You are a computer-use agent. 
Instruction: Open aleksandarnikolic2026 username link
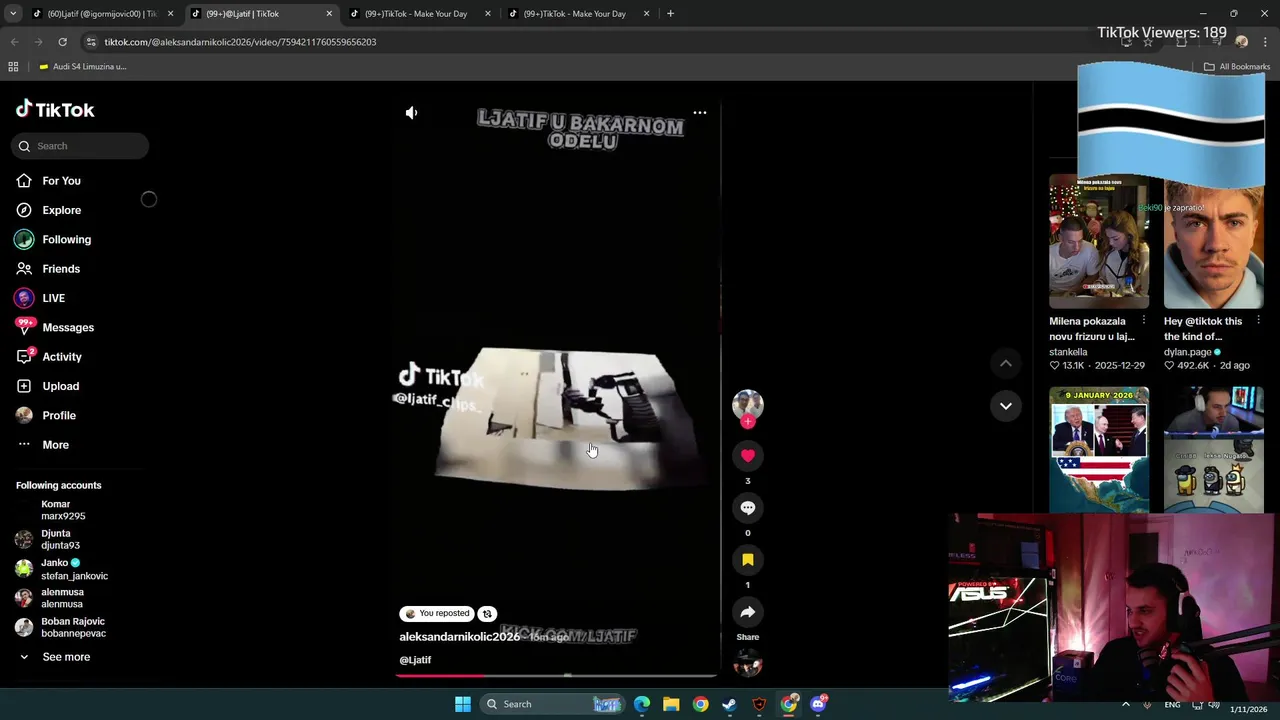pos(459,637)
